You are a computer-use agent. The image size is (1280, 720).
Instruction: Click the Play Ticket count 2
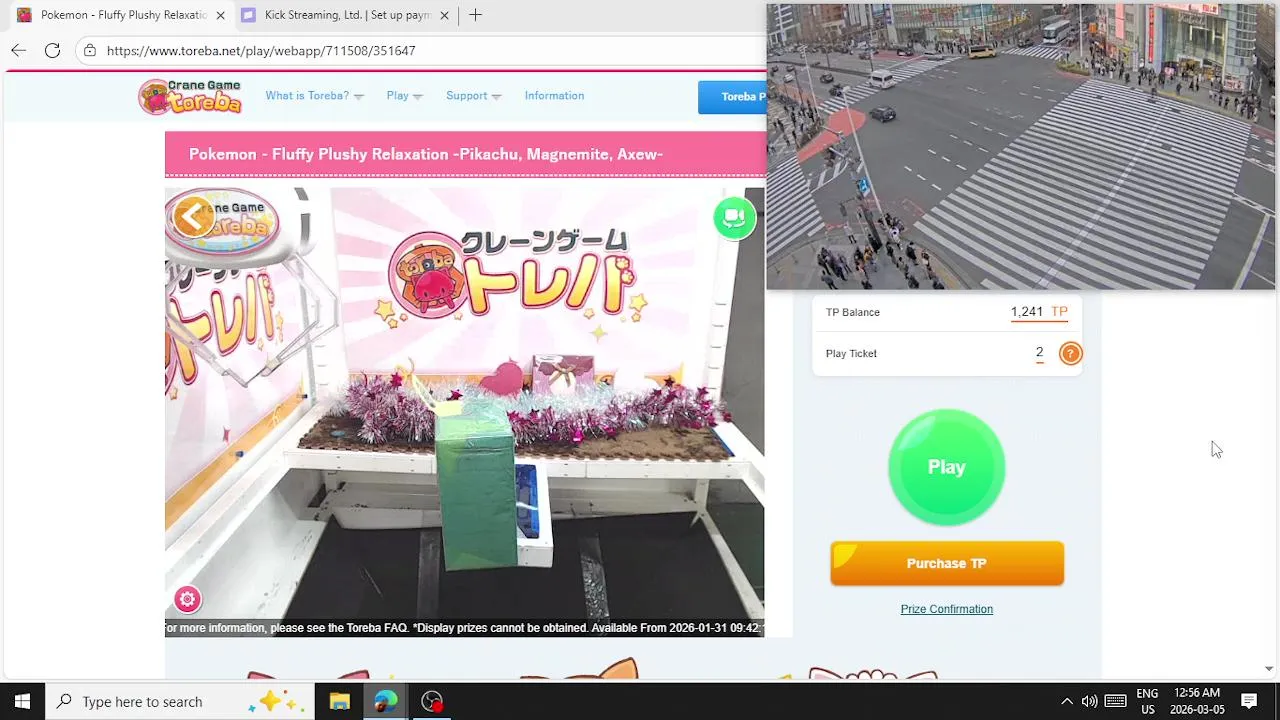point(1039,352)
